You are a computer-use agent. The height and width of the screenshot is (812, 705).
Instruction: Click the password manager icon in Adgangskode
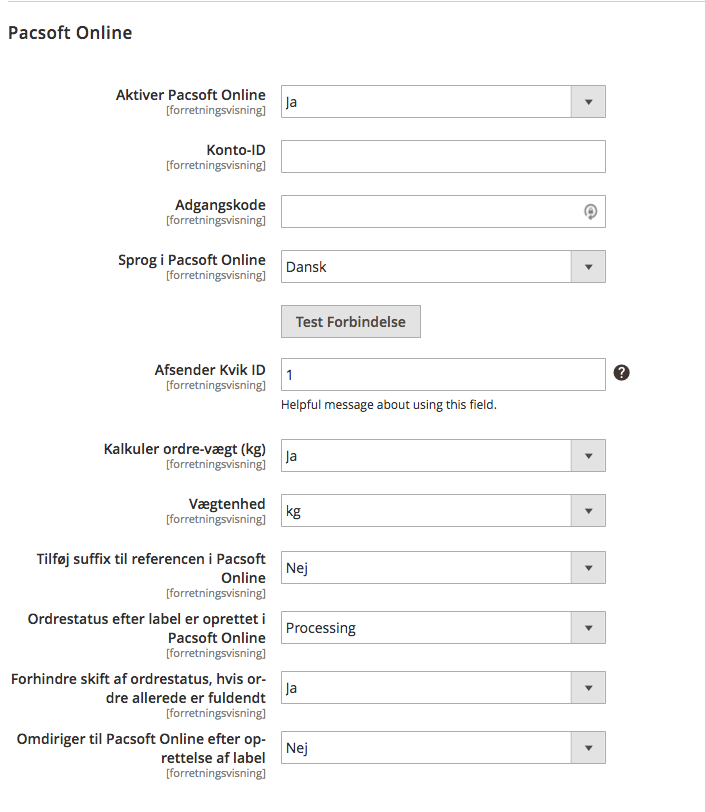tap(590, 211)
